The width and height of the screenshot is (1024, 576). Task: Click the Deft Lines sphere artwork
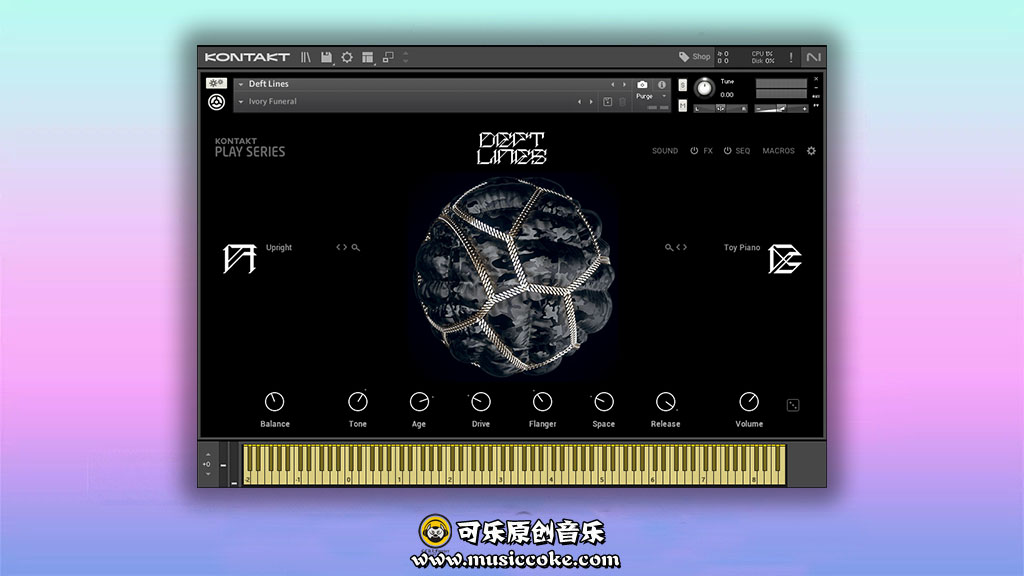(514, 276)
